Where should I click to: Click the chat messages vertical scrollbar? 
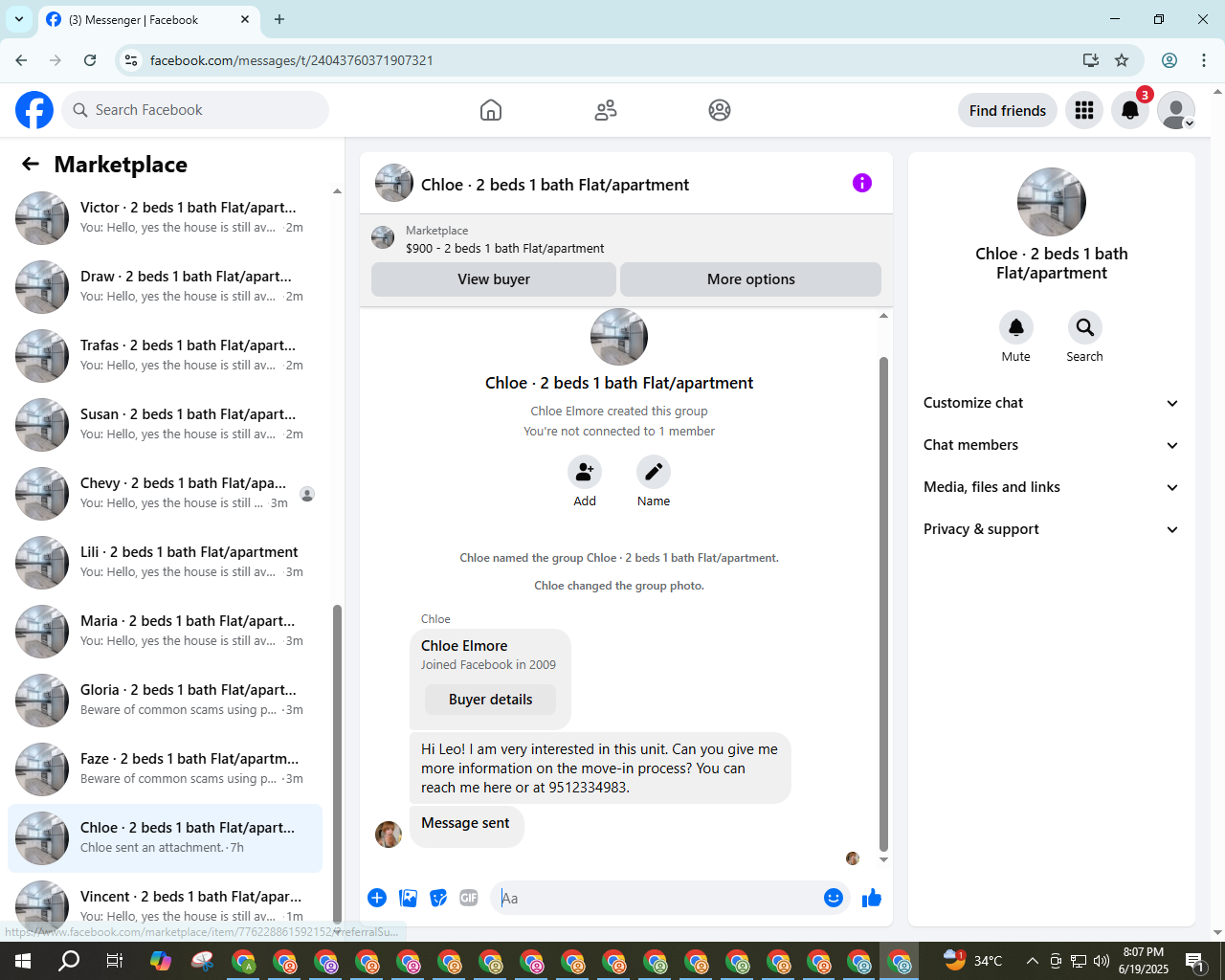883,603
